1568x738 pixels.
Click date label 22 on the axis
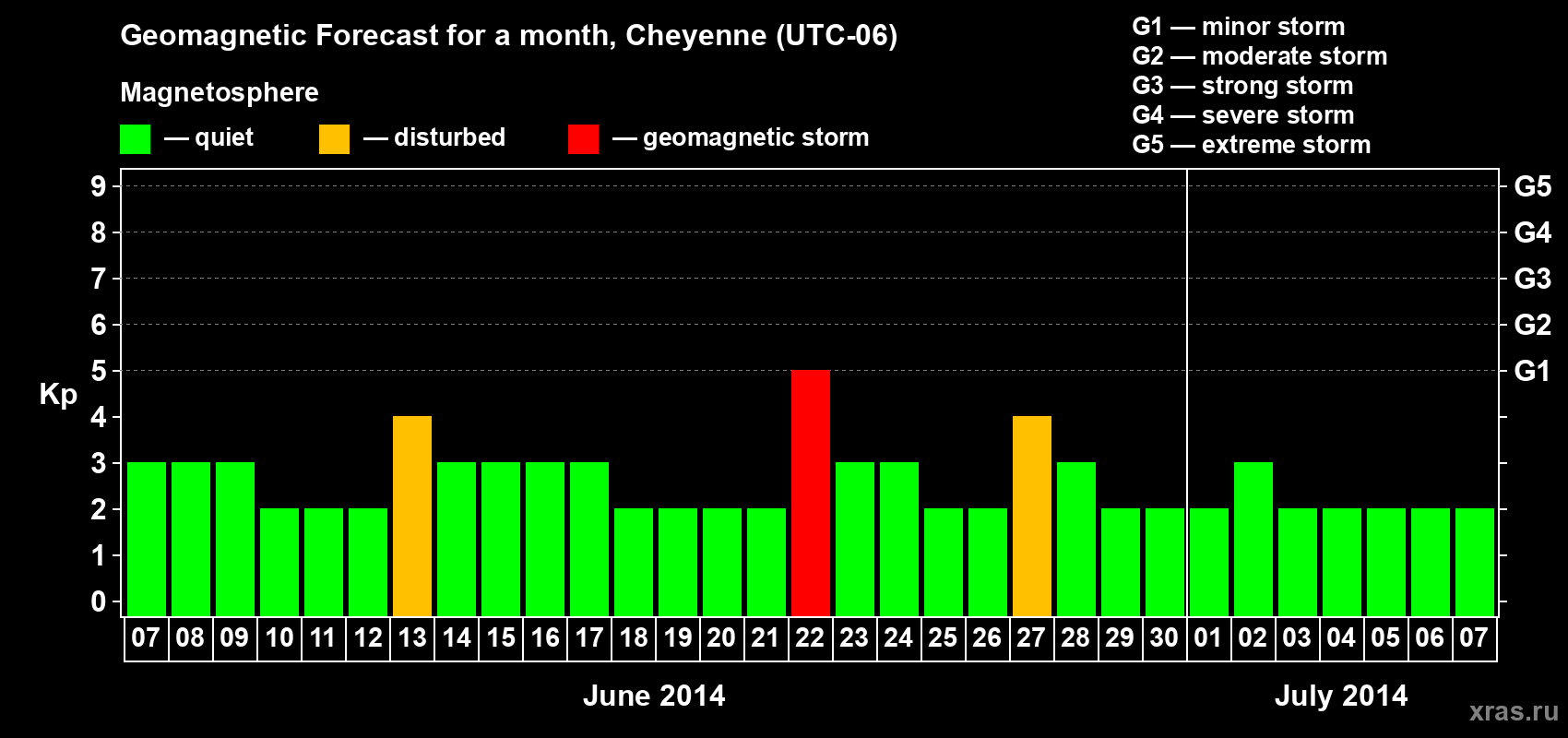810,637
